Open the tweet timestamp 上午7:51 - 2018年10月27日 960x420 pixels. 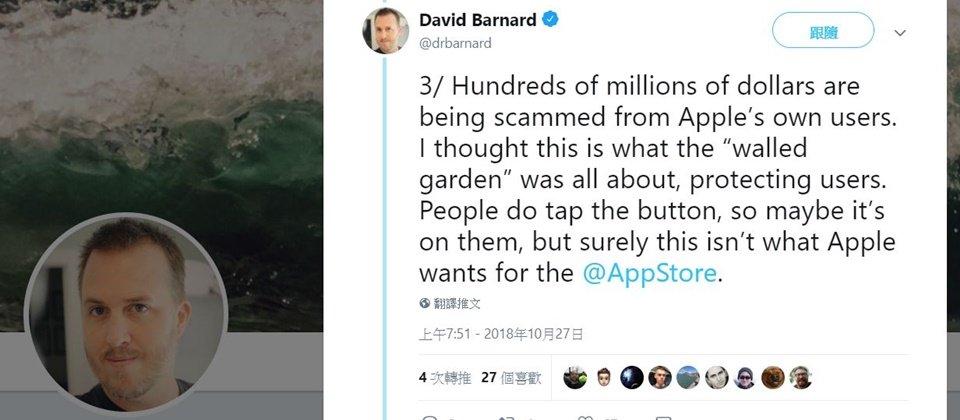point(501,334)
